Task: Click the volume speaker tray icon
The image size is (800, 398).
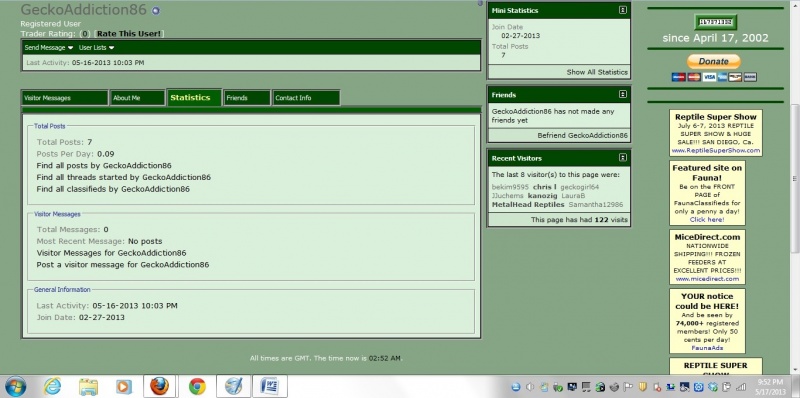Action: 530,387
